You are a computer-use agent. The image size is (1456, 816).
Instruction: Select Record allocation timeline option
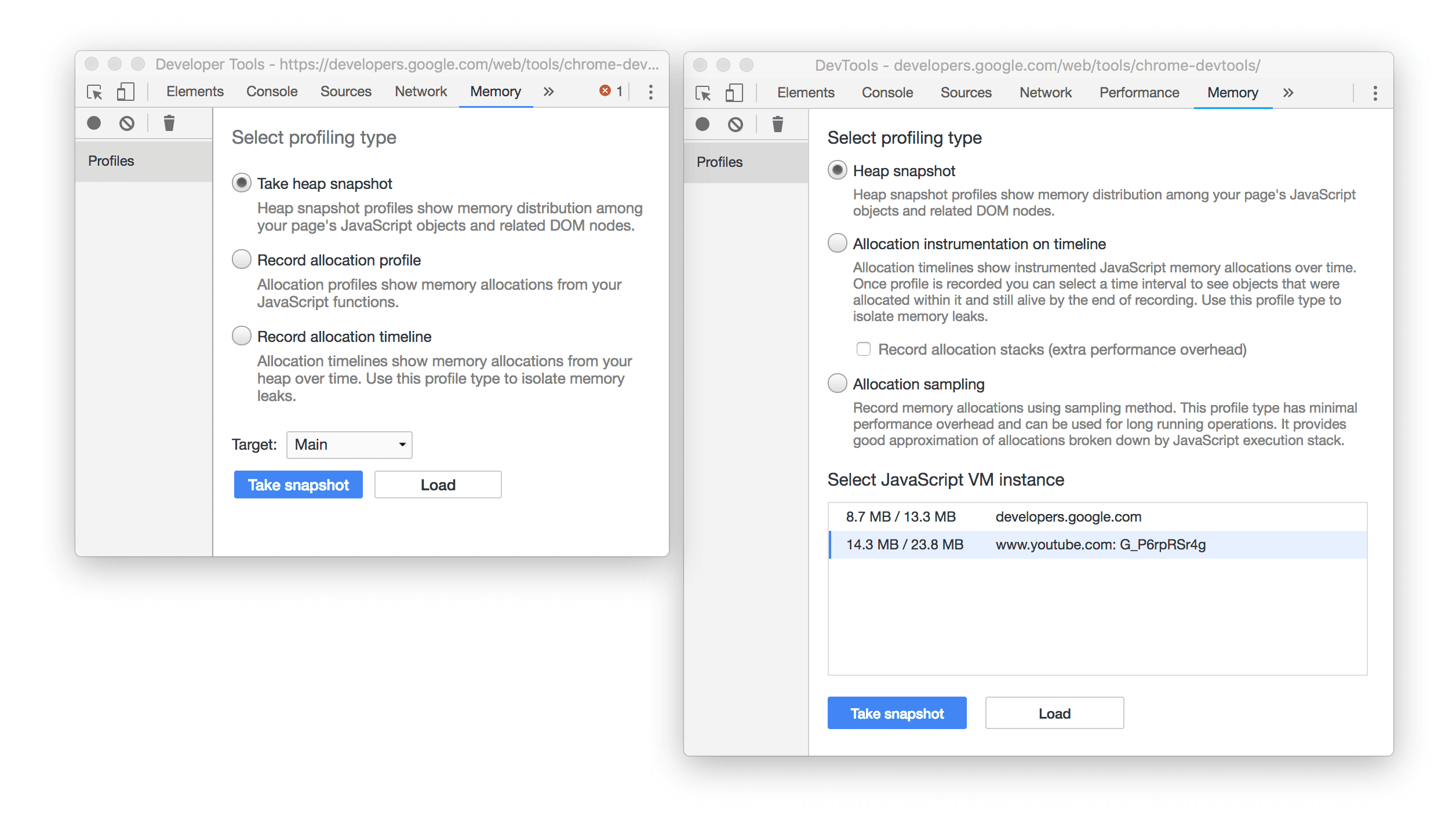244,336
